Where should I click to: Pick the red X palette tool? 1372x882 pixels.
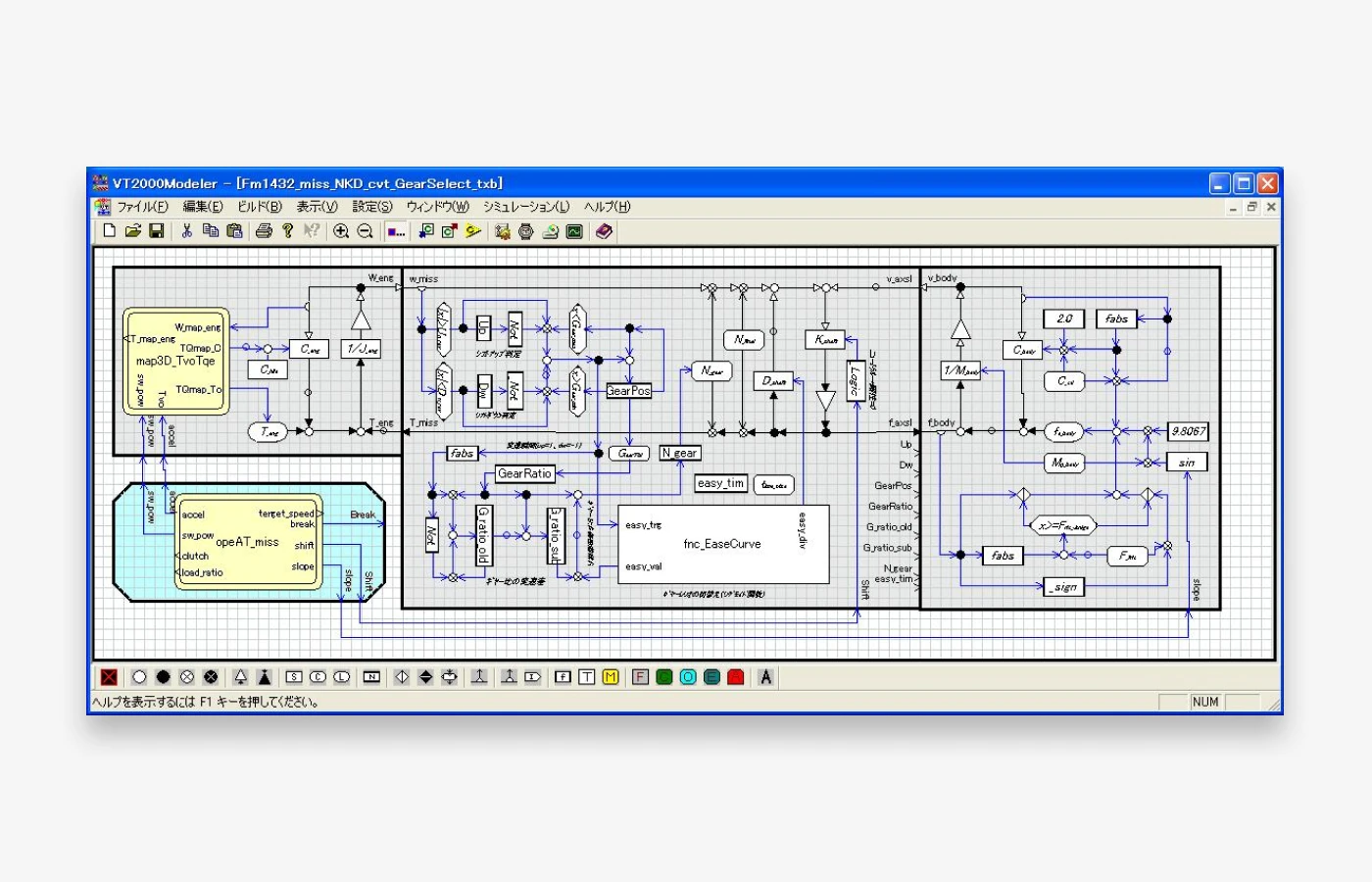point(109,677)
